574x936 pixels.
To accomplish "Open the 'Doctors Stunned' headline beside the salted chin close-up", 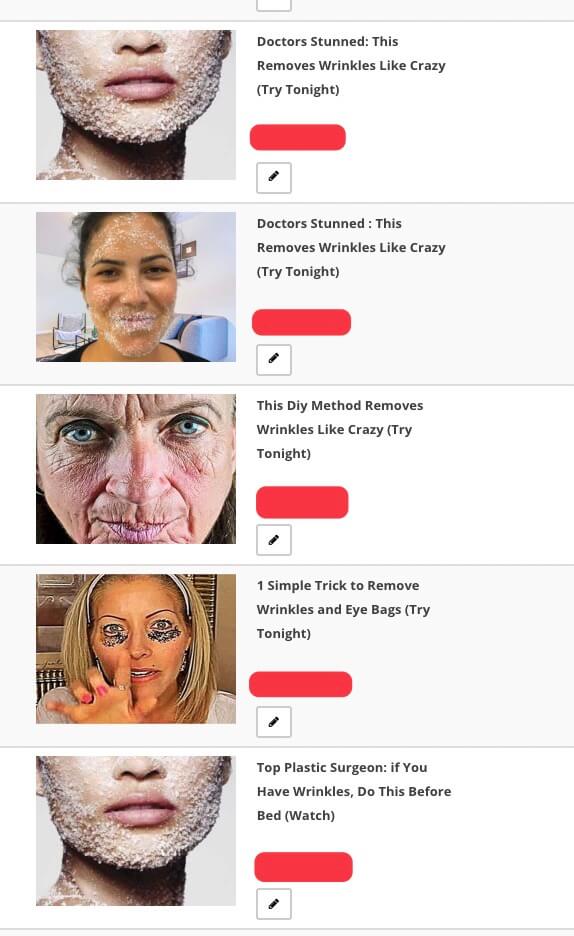I will click(351, 65).
